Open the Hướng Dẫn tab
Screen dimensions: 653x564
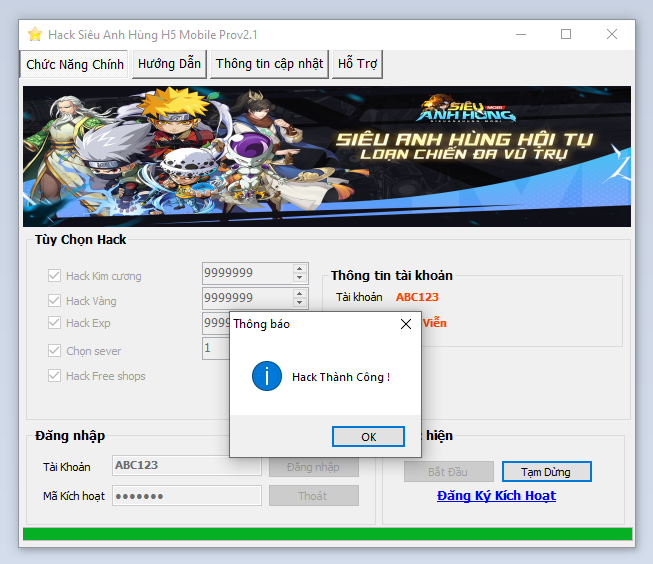pyautogui.click(x=169, y=64)
